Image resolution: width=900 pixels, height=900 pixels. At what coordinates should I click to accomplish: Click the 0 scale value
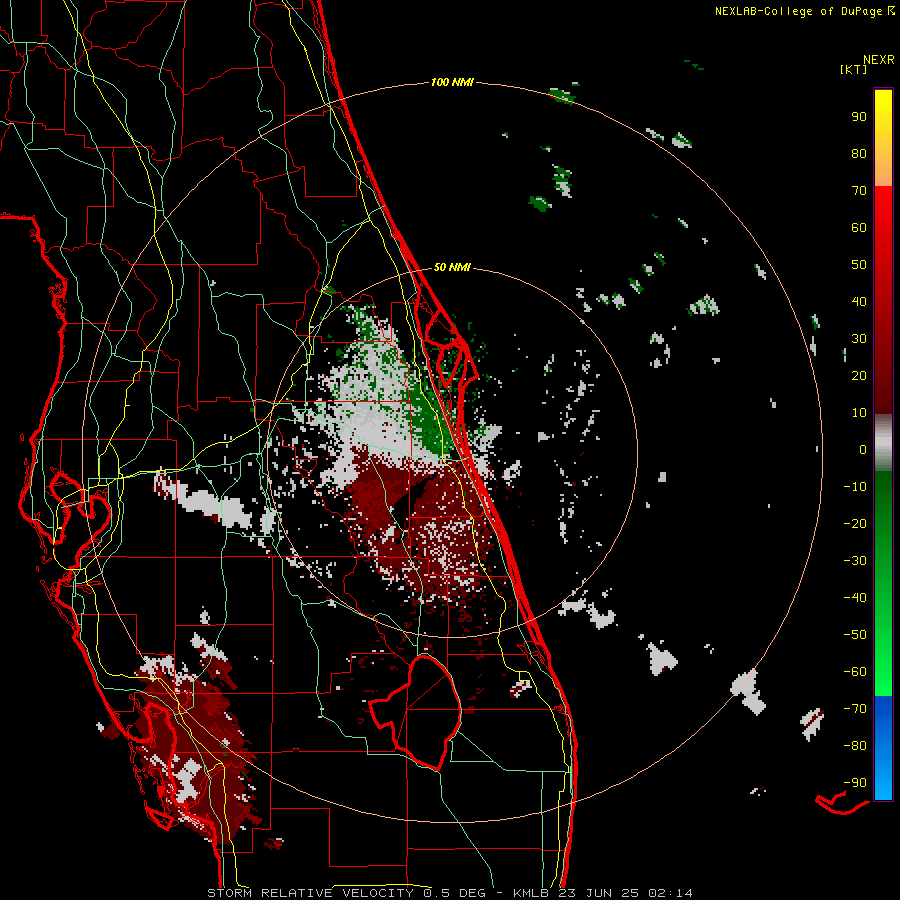pyautogui.click(x=863, y=450)
